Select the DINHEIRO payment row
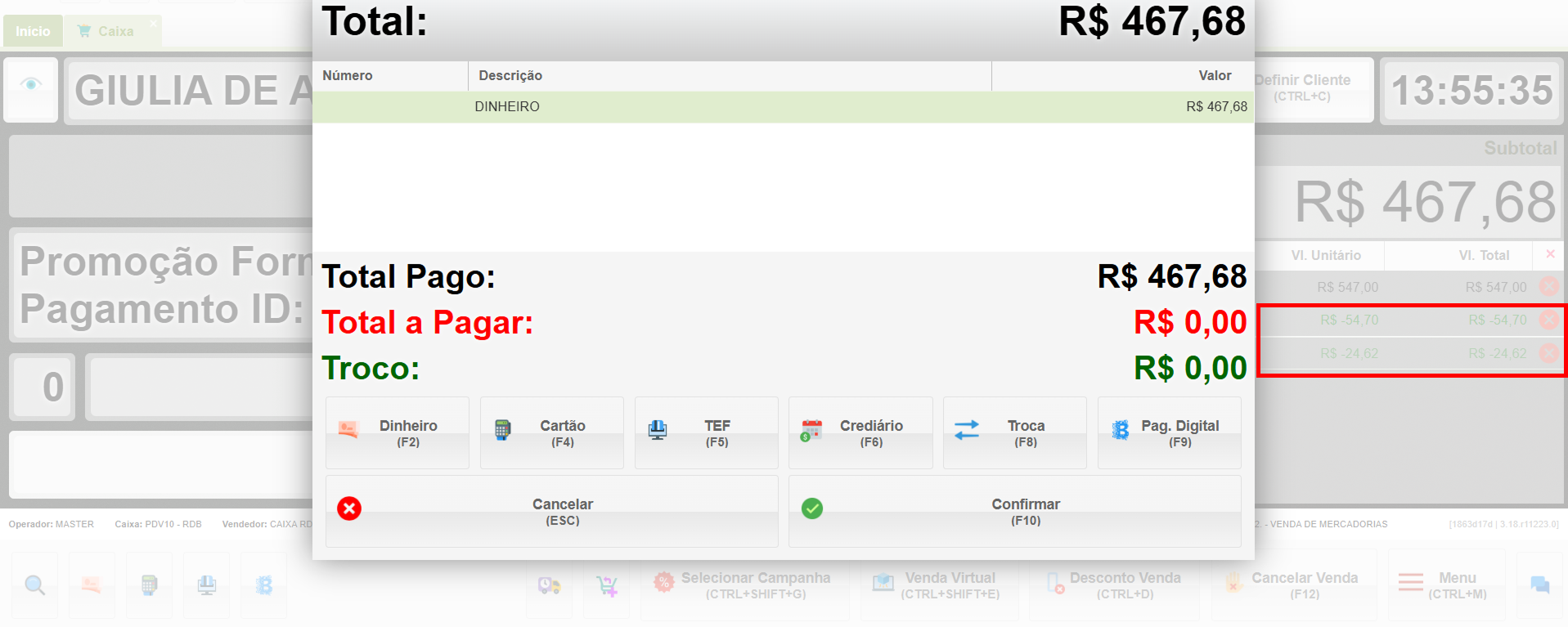The image size is (1568, 627). (x=783, y=107)
